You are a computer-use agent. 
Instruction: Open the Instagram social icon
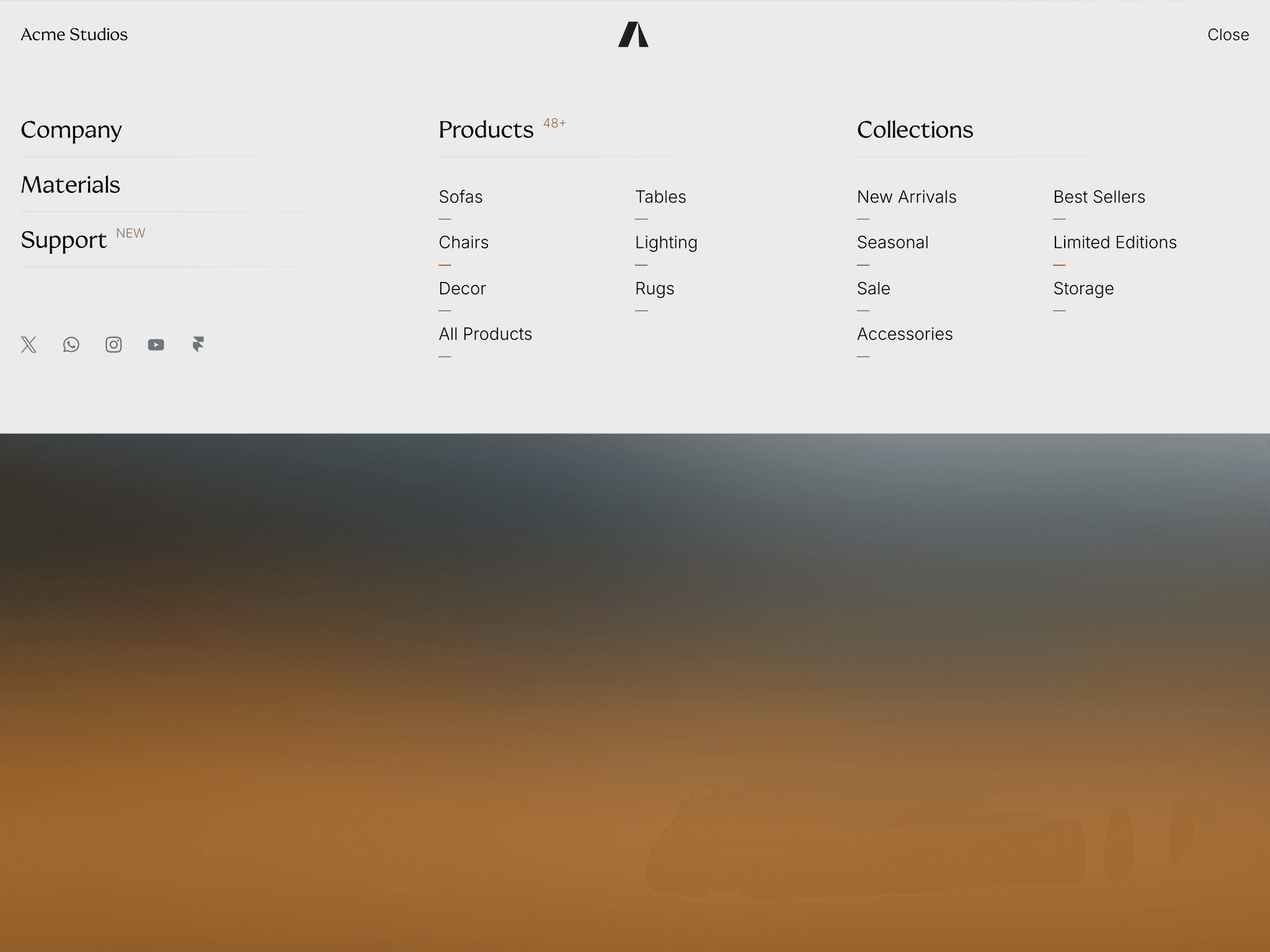click(x=113, y=345)
